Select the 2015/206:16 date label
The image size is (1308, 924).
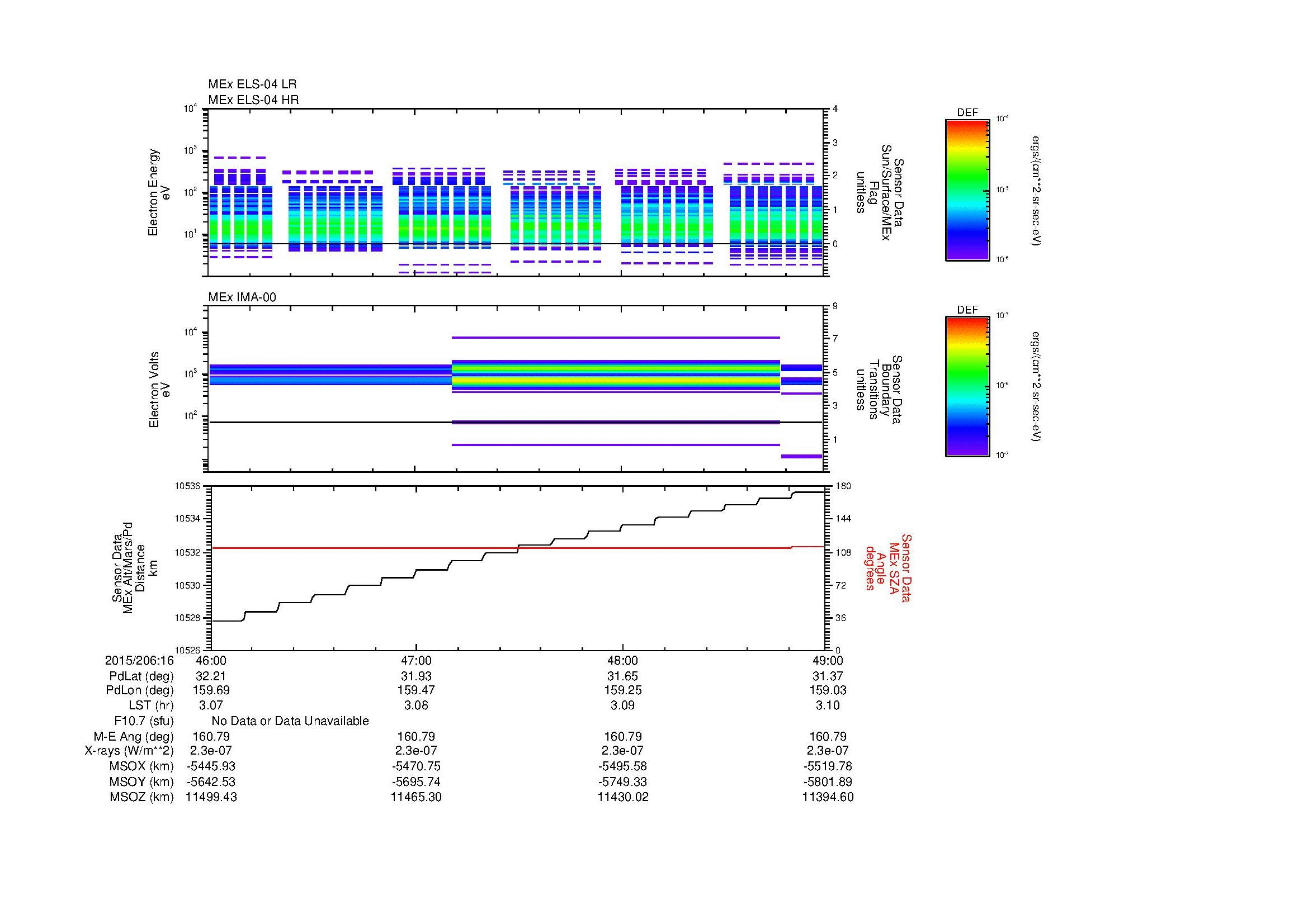(x=139, y=660)
